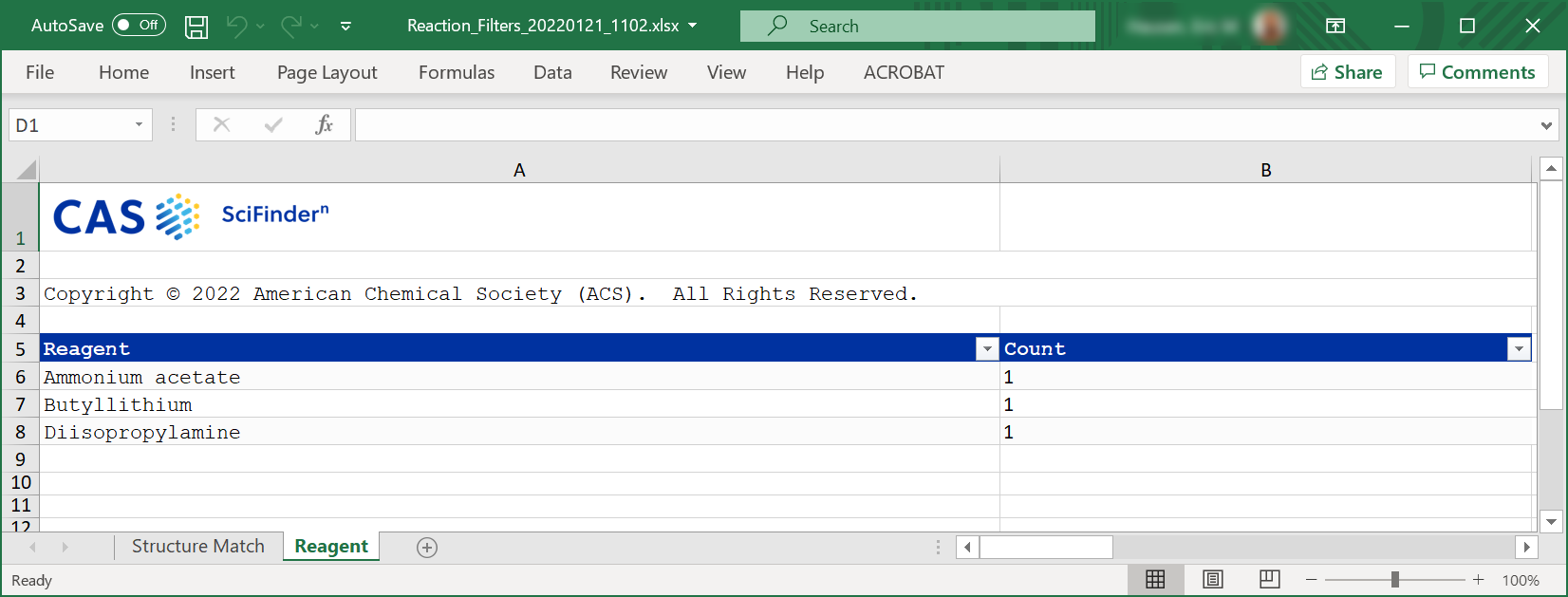
Task: Select the Count value for Diisopropylamine
Action: (1266, 432)
